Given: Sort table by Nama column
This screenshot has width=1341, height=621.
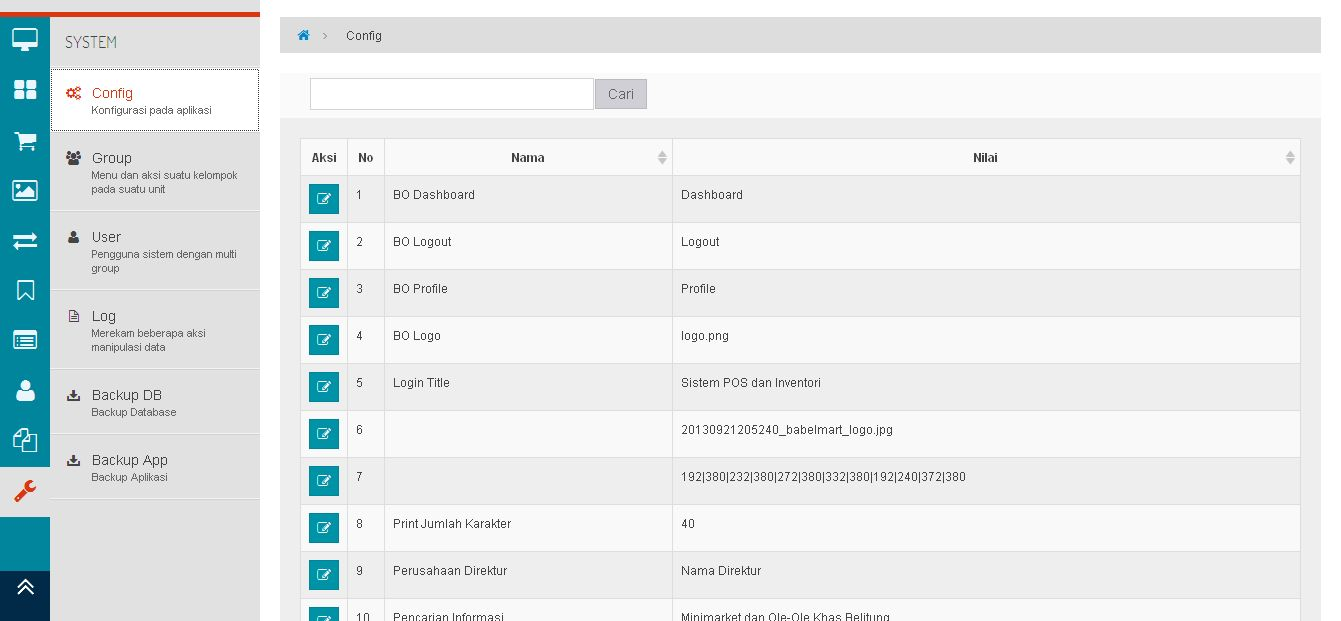Looking at the screenshot, I should pos(661,158).
